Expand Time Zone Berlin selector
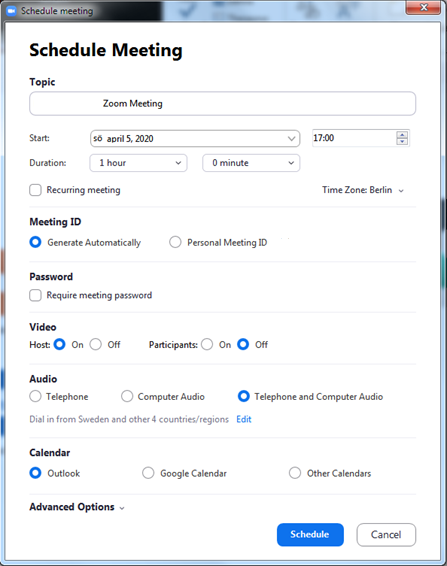447x566 pixels. tap(363, 190)
